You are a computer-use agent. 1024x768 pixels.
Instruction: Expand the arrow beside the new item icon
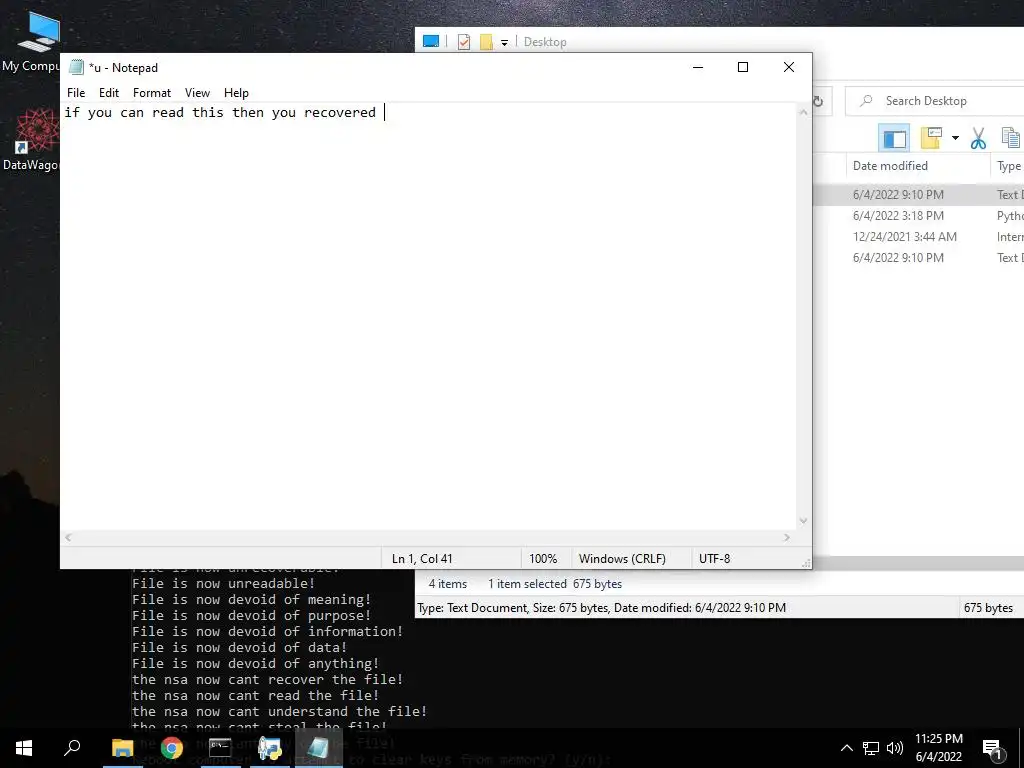point(955,138)
